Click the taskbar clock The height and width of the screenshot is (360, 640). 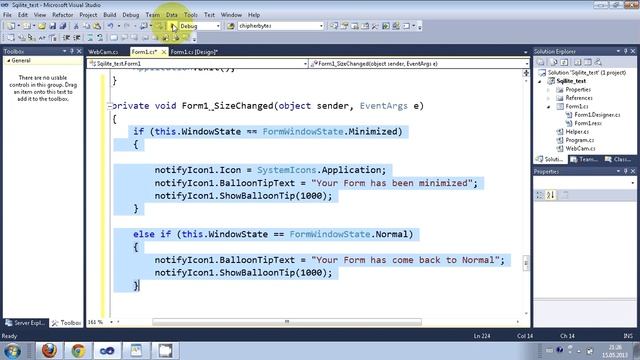[x=615, y=351]
